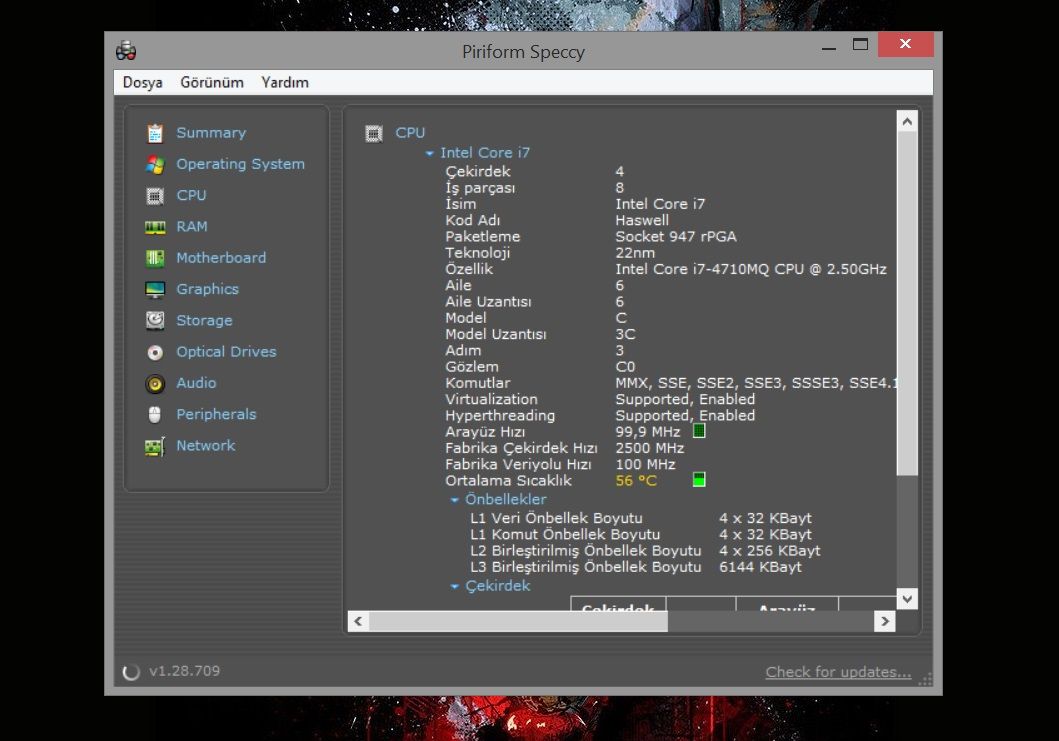Open Optical Drives via disc icon
Viewport: 1059px width, 741px height.
point(155,352)
